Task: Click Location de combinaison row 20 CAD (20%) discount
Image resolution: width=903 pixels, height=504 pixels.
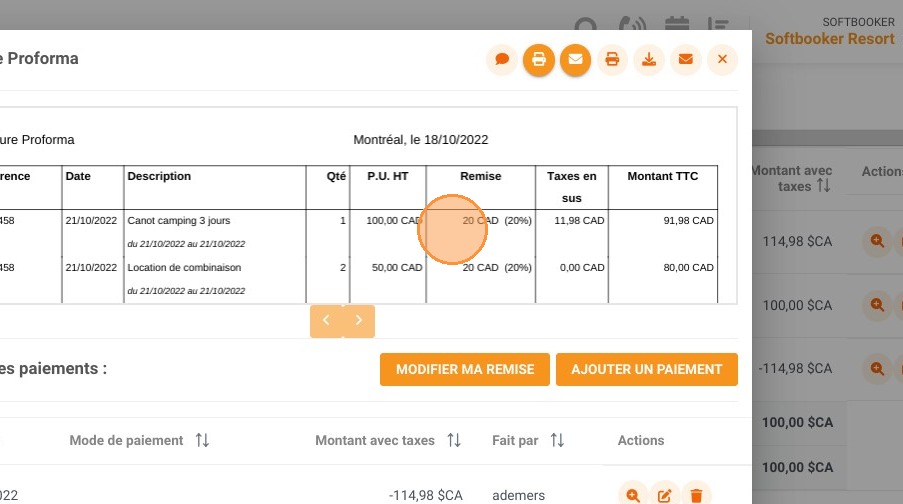Action: pos(497,268)
